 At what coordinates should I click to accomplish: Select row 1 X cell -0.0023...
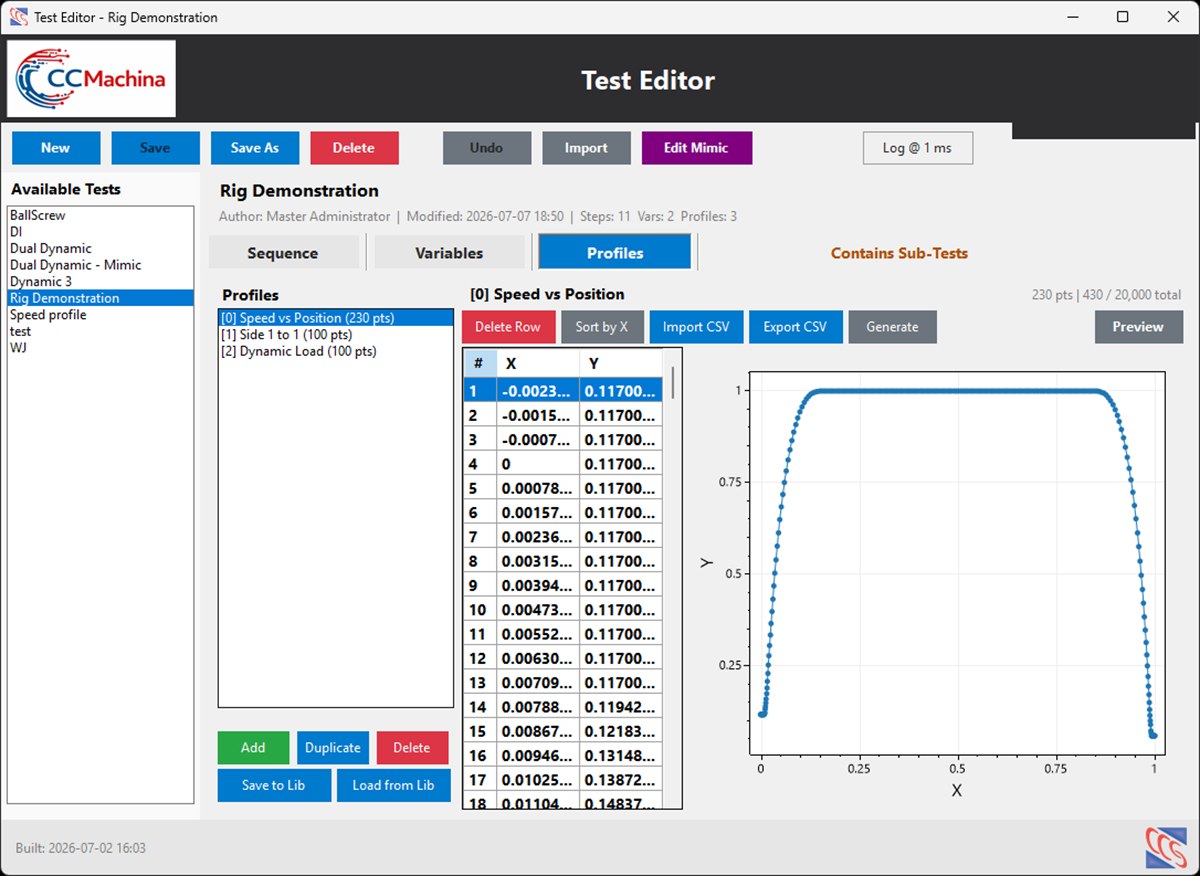point(538,391)
